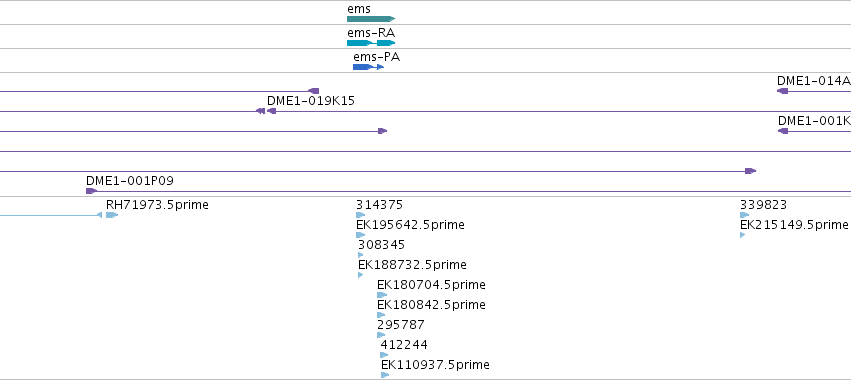Click the ems-RA label text
The height and width of the screenshot is (380, 851).
coord(371,33)
